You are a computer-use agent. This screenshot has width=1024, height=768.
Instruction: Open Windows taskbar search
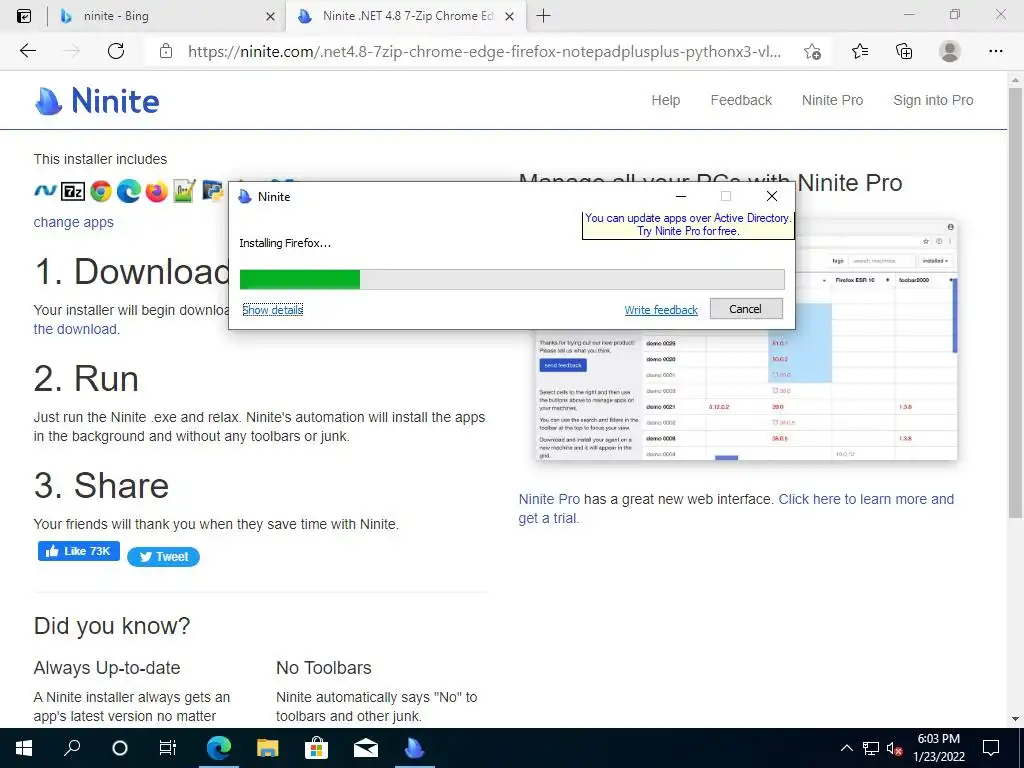(x=72, y=748)
